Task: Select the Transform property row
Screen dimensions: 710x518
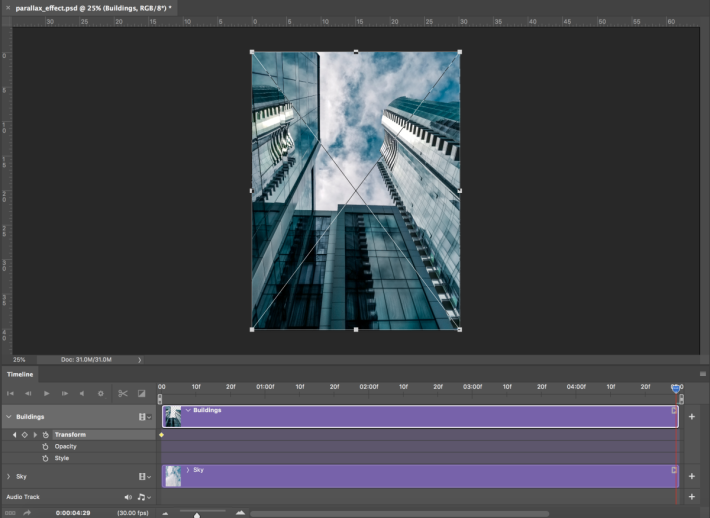Action: click(x=104, y=435)
